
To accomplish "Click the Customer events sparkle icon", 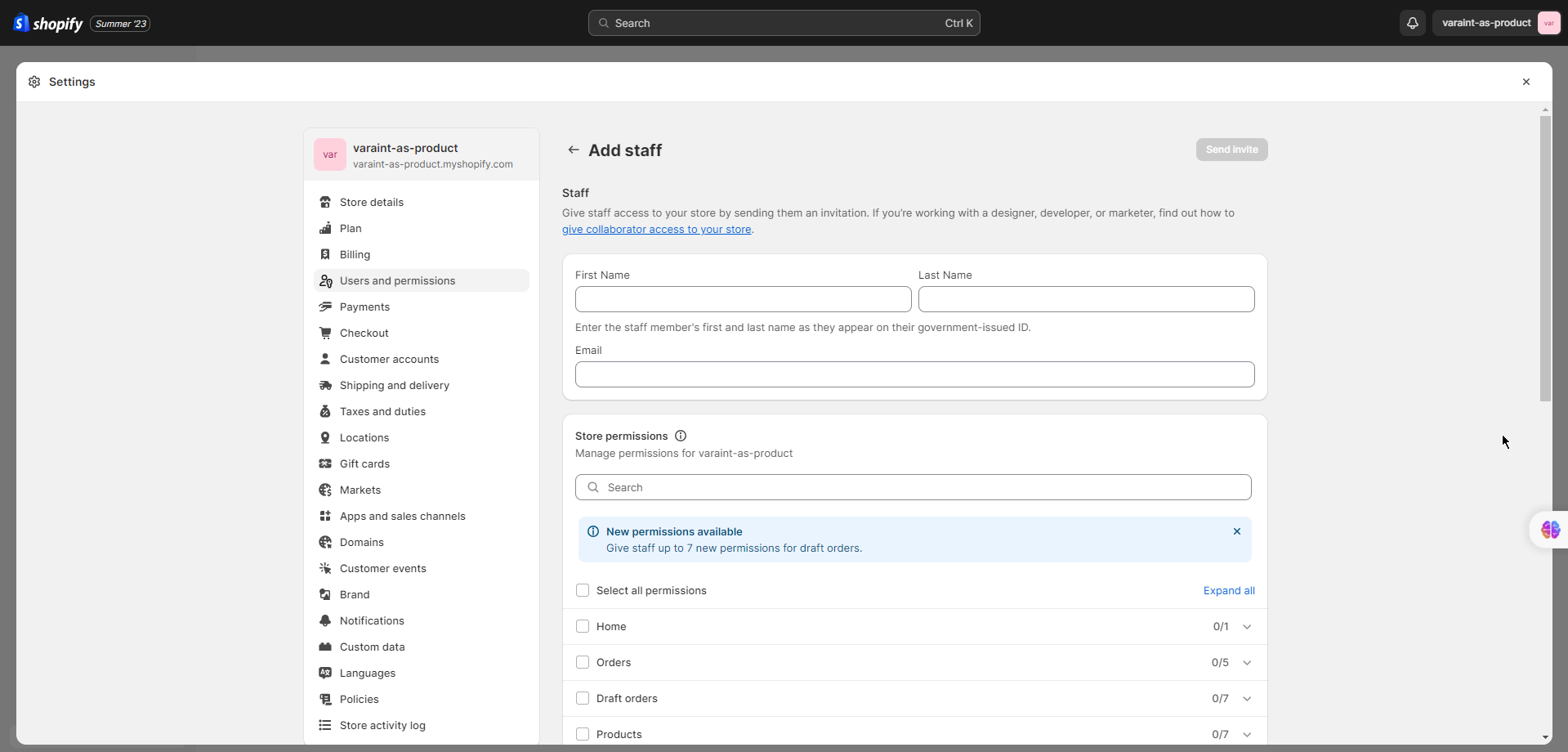I will point(325,568).
